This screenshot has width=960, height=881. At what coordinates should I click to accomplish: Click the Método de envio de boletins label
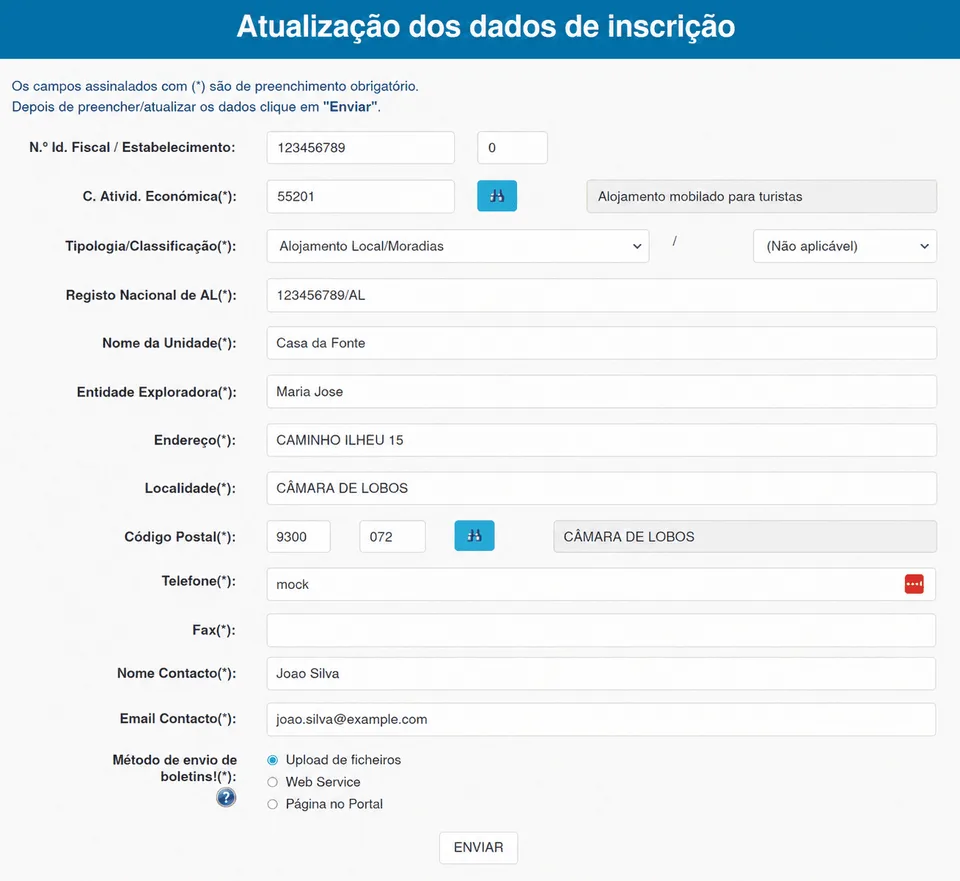(174, 768)
